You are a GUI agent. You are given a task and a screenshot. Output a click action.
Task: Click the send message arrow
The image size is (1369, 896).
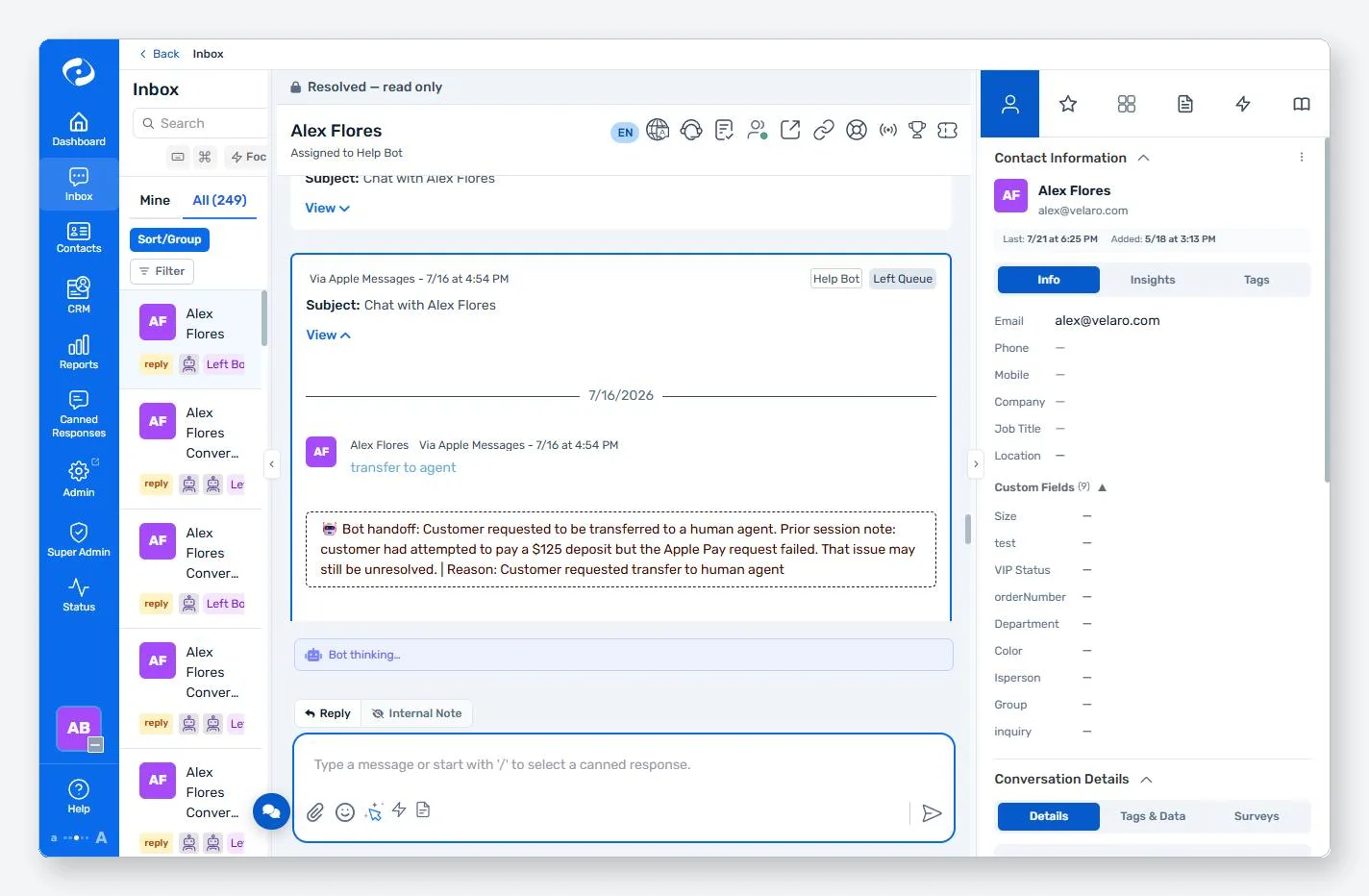tap(932, 813)
